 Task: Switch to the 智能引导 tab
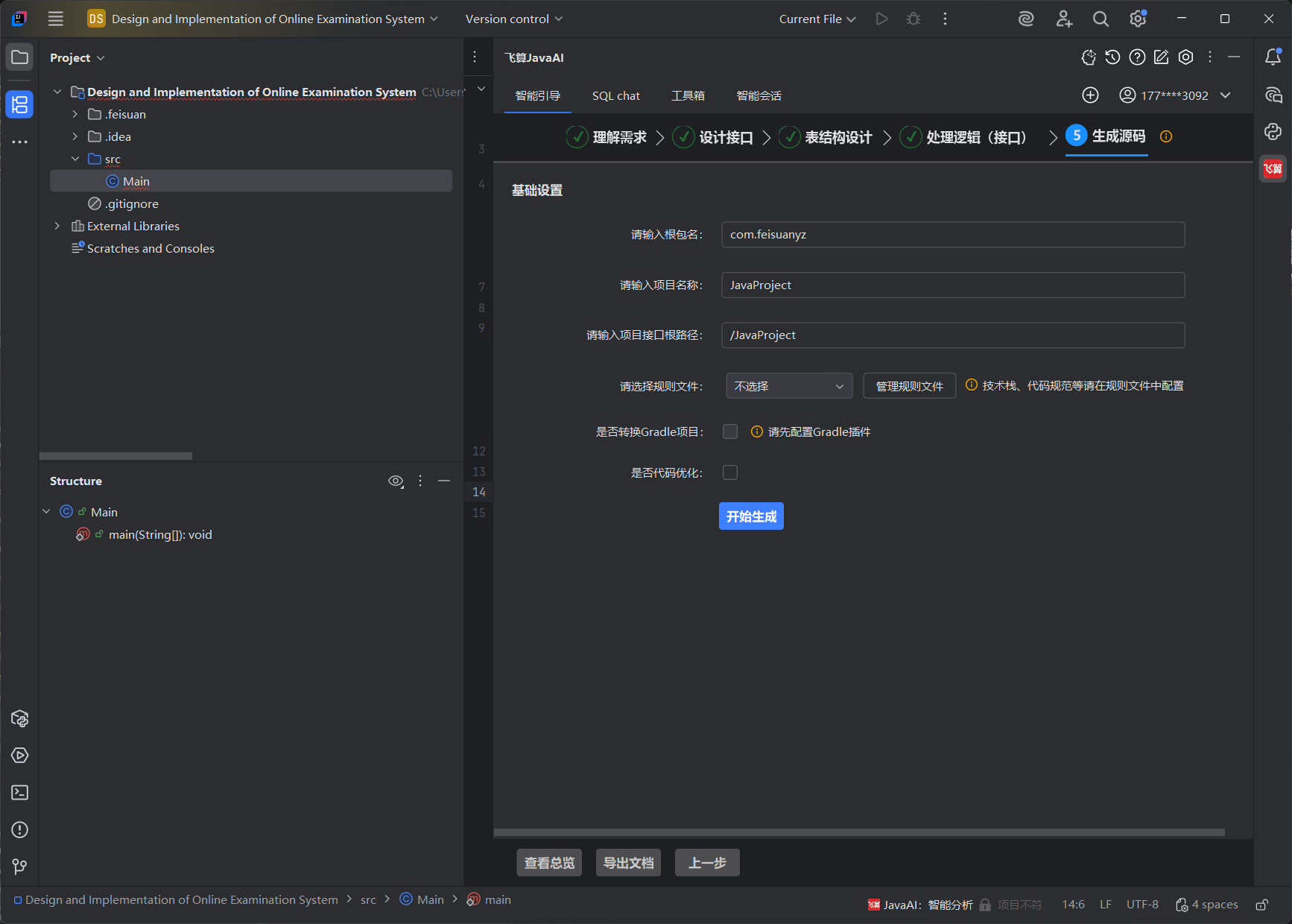(538, 95)
